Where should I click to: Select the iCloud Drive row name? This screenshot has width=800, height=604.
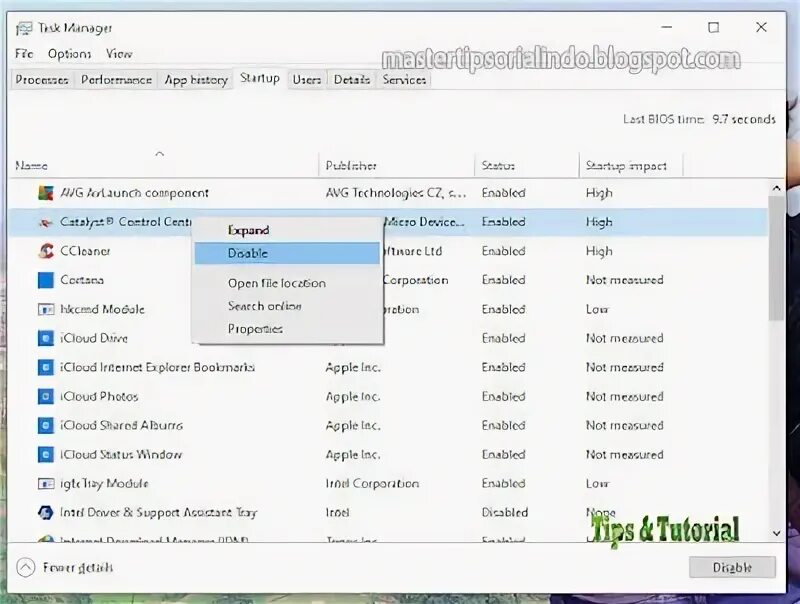[x=93, y=338]
